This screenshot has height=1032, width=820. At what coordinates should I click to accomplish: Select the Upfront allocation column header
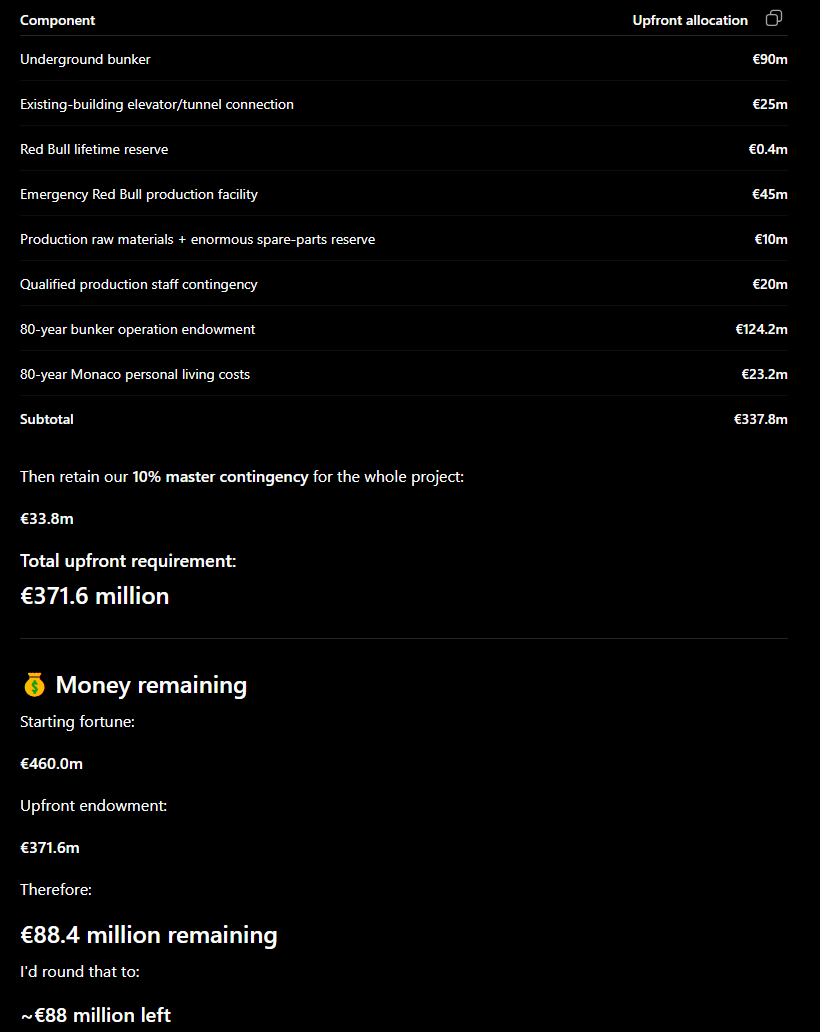click(690, 20)
